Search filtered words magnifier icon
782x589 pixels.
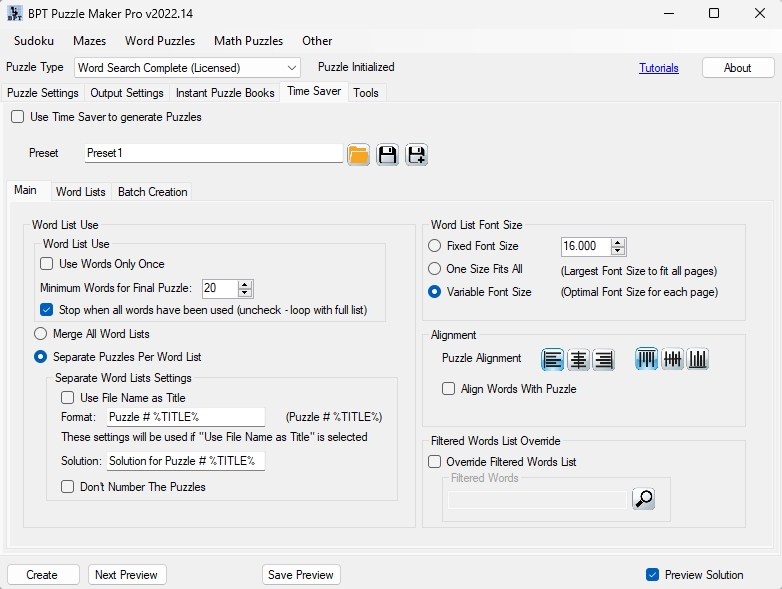(643, 499)
